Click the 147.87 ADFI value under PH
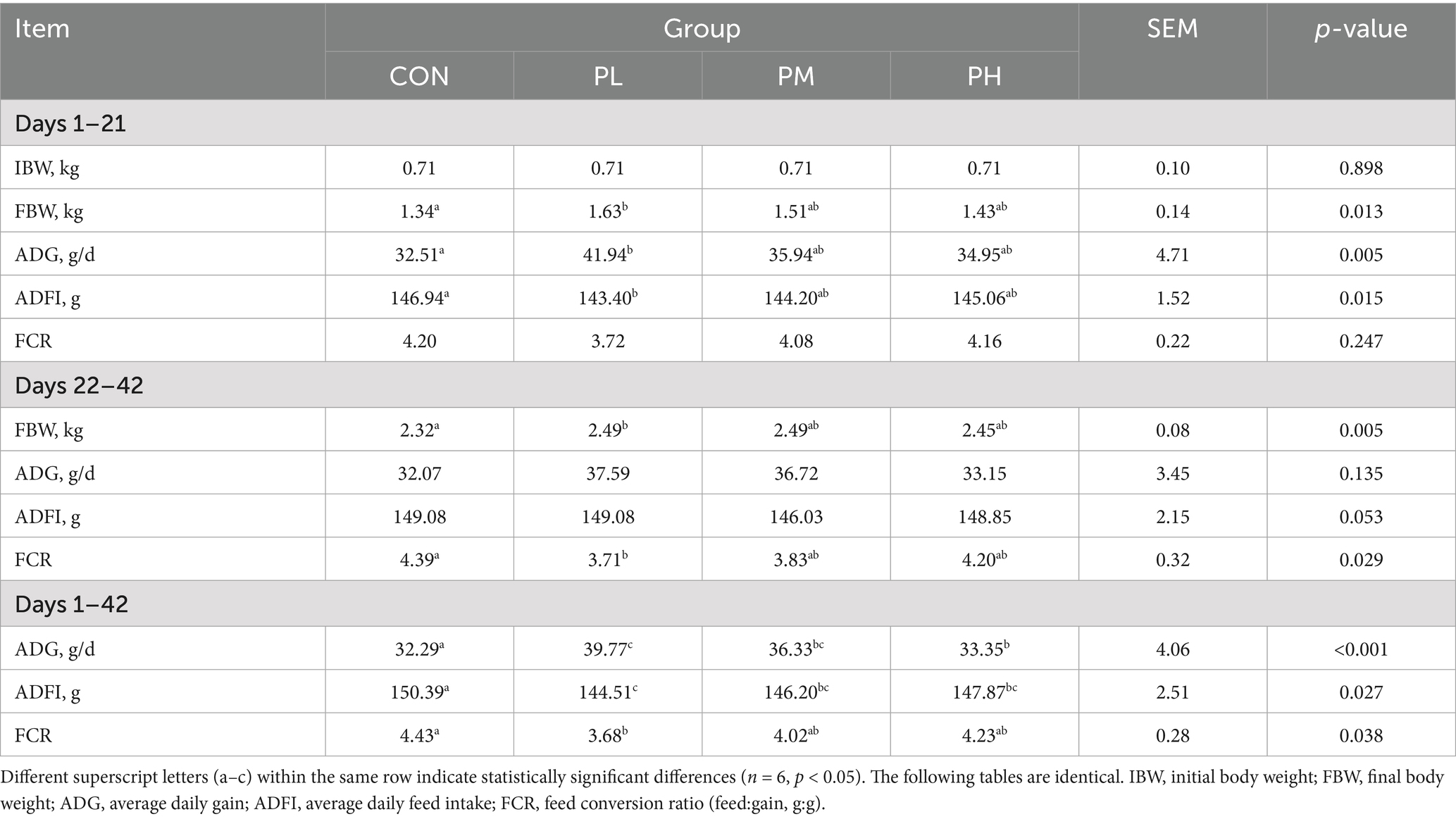Image resolution: width=1456 pixels, height=819 pixels. point(984,692)
